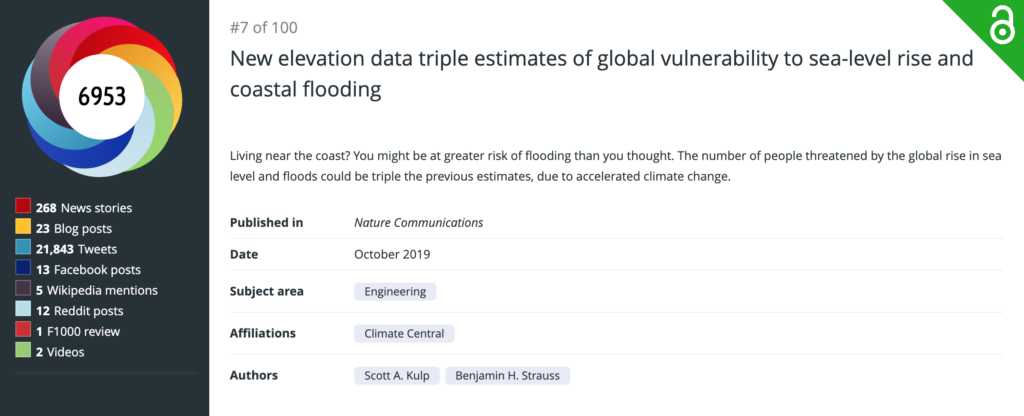The width and height of the screenshot is (1024, 416).
Task: Select the Scott A. Kulp author tag
Action: coord(397,376)
